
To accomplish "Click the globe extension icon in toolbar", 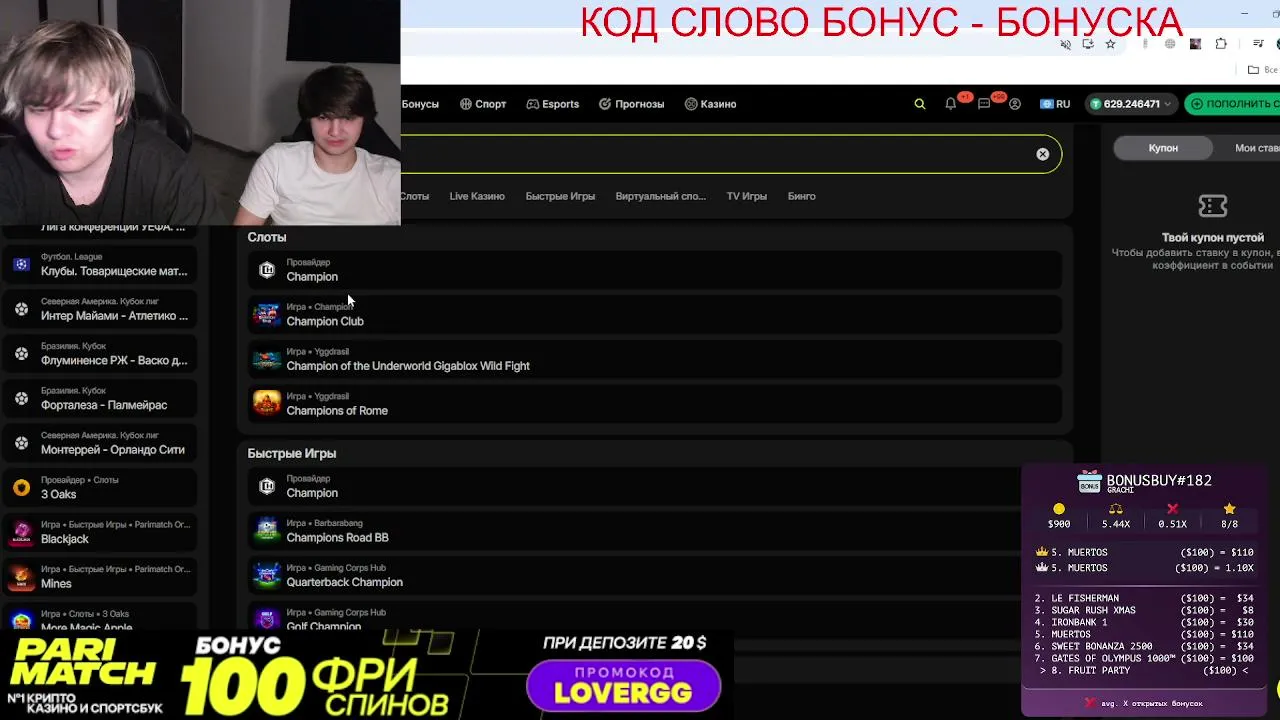I will pos(1170,44).
